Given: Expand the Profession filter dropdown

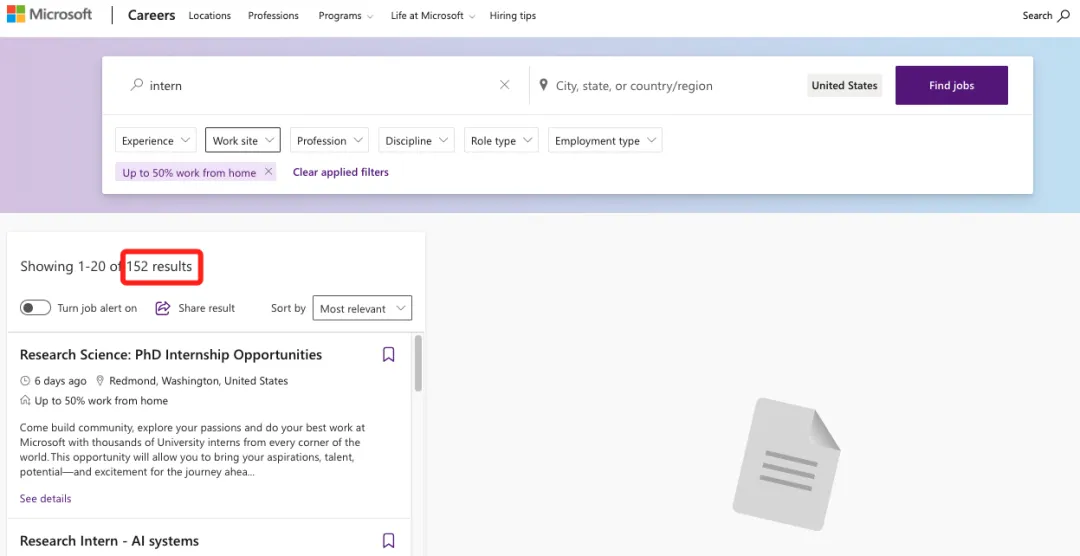Looking at the screenshot, I should tap(329, 140).
